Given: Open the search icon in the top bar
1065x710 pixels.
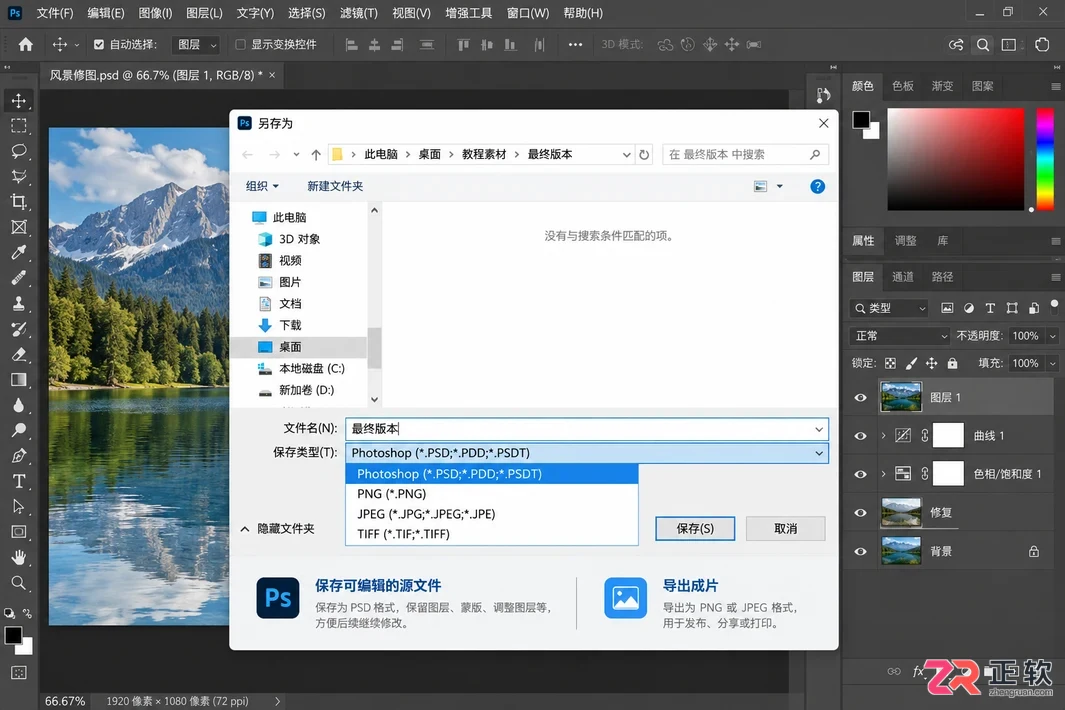Looking at the screenshot, I should tap(983, 45).
